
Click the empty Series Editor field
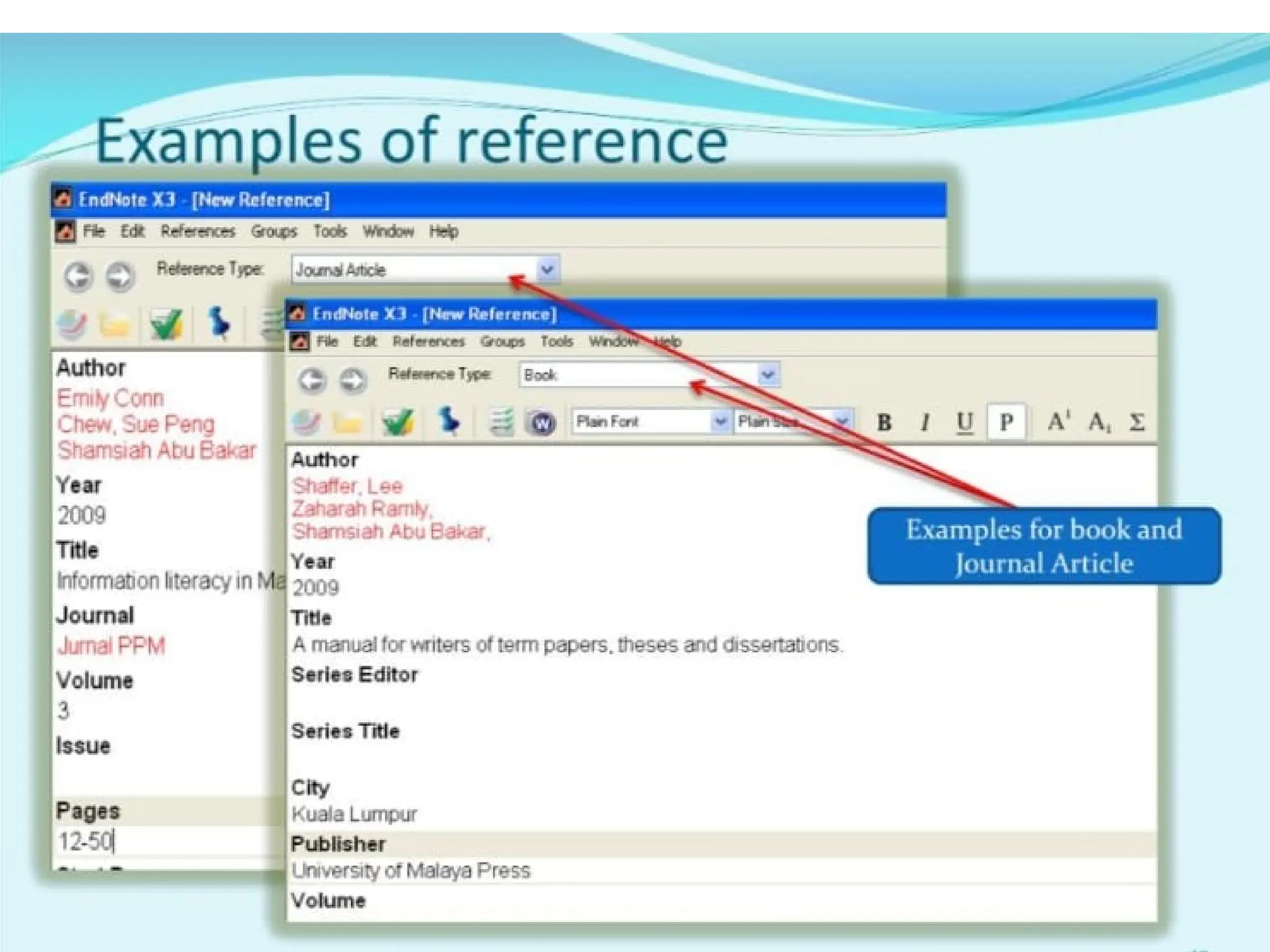(x=722, y=701)
